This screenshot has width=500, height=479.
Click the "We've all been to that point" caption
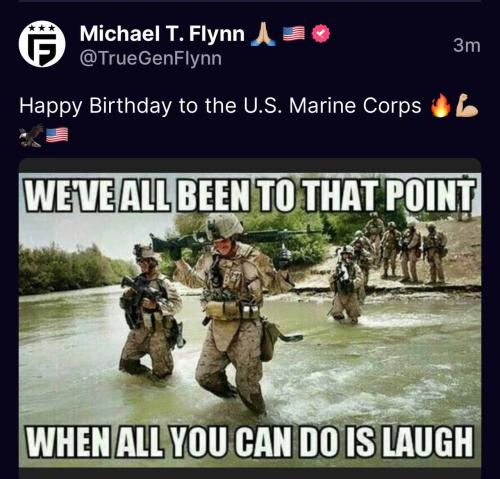(x=250, y=195)
